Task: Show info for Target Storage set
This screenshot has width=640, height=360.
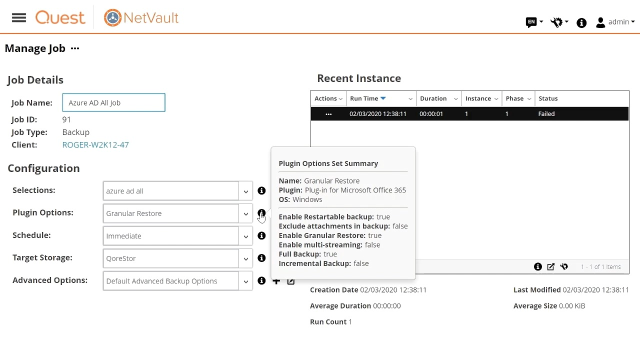Action: pos(262,258)
